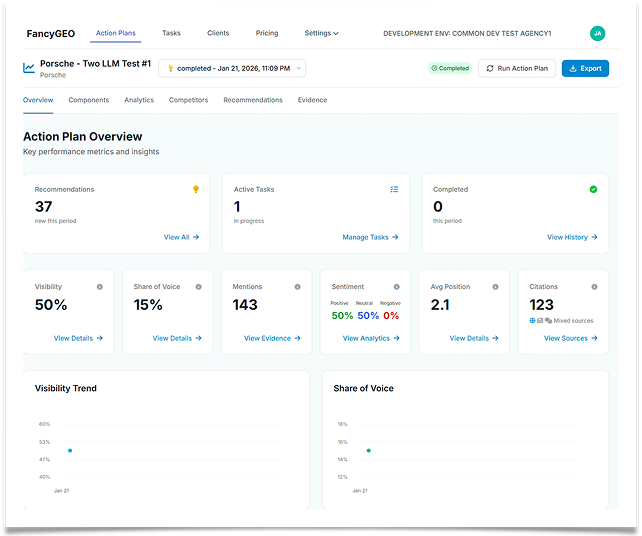Click the FancyGEO logo
The width and height of the screenshot is (642, 536).
(x=51, y=34)
